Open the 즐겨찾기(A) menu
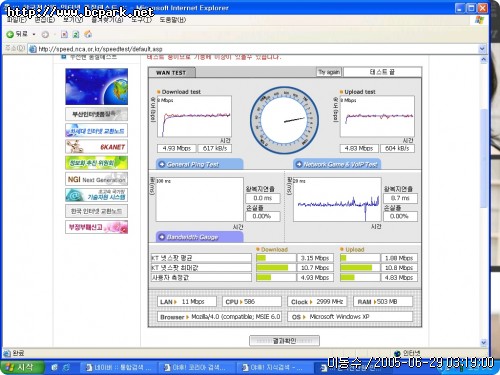This screenshot has height=375, width=500. [x=107, y=20]
